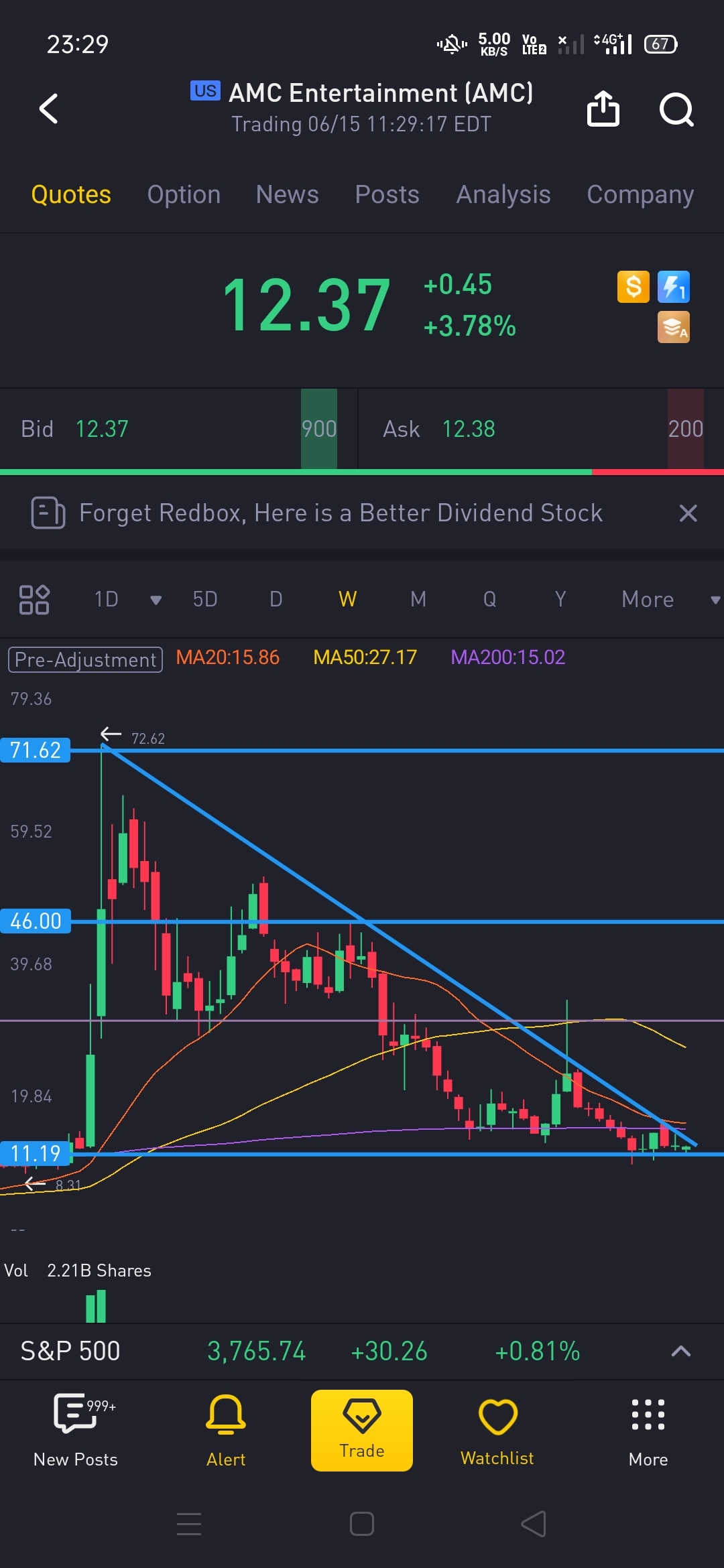The width and height of the screenshot is (724, 1568).
Task: Select the Q quarterly chart interval
Action: 490,599
